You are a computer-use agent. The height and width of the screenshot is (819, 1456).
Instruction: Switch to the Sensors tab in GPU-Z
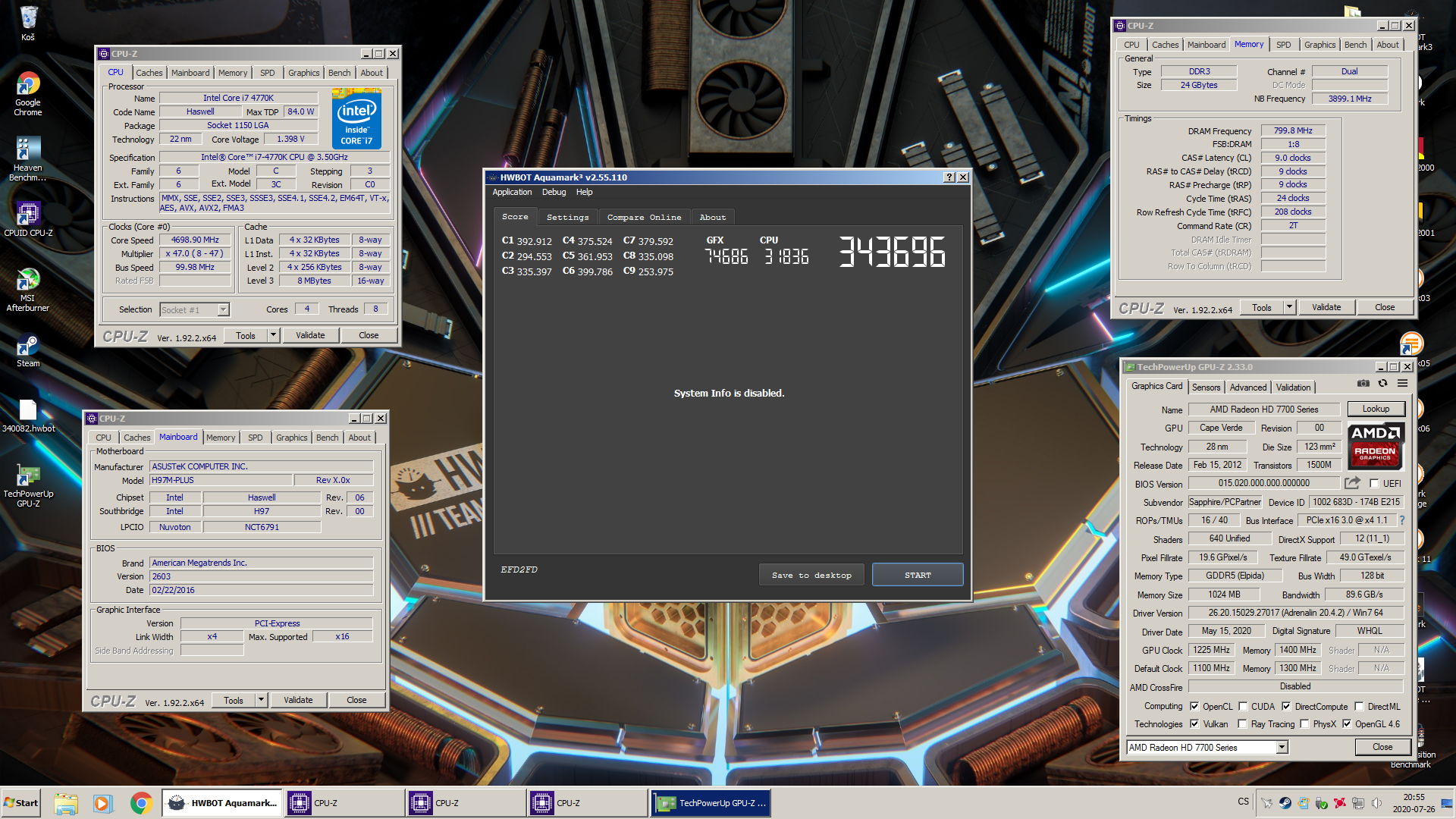click(x=1206, y=388)
